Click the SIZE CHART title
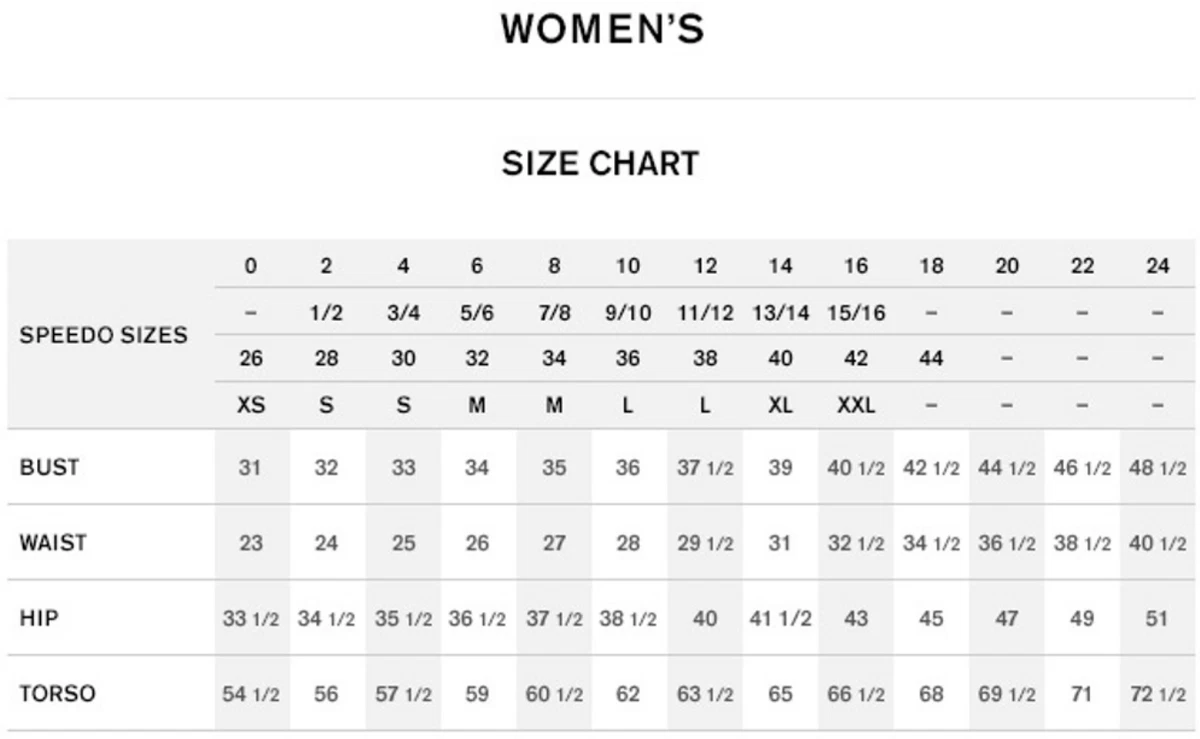Screen dimensions: 1200x739 (x=600, y=163)
